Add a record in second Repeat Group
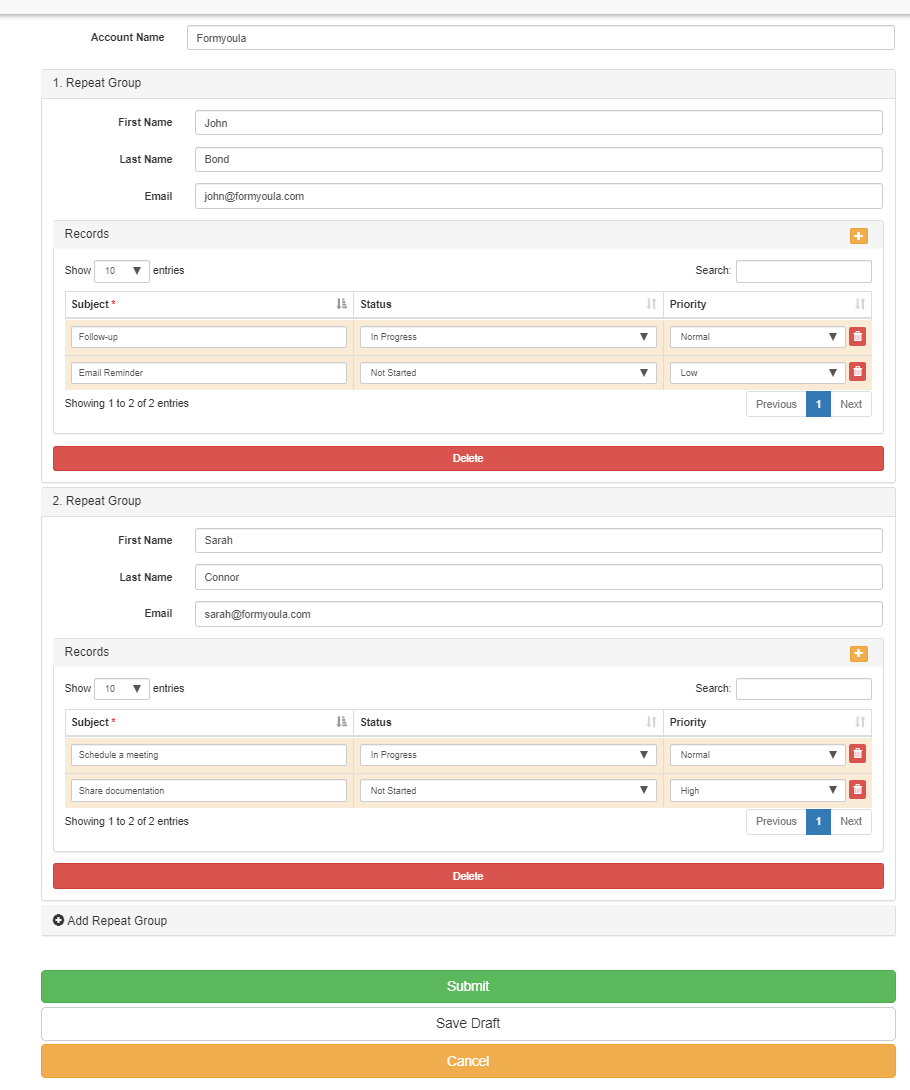Viewport: 910px width, 1090px height. [x=859, y=653]
